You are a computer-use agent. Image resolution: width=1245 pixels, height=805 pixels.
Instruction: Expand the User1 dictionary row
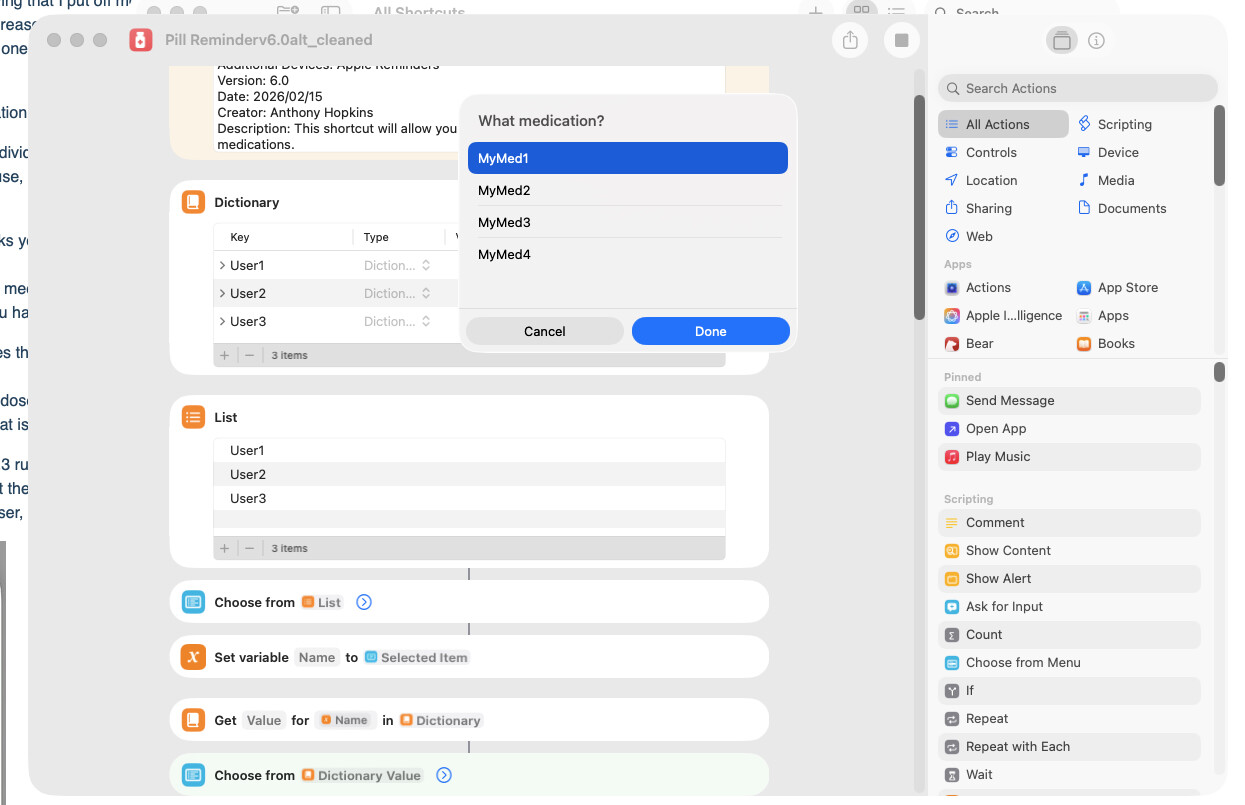[x=222, y=266]
